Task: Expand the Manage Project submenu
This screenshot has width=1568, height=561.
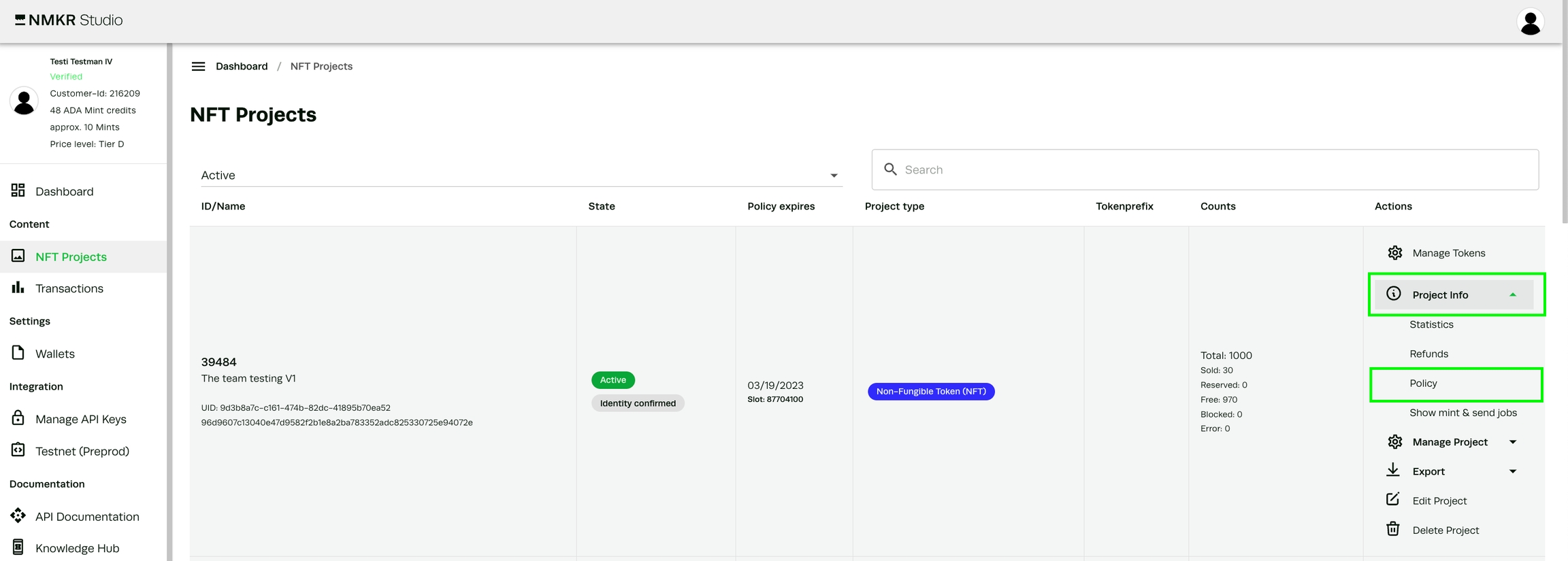Action: 1512,442
